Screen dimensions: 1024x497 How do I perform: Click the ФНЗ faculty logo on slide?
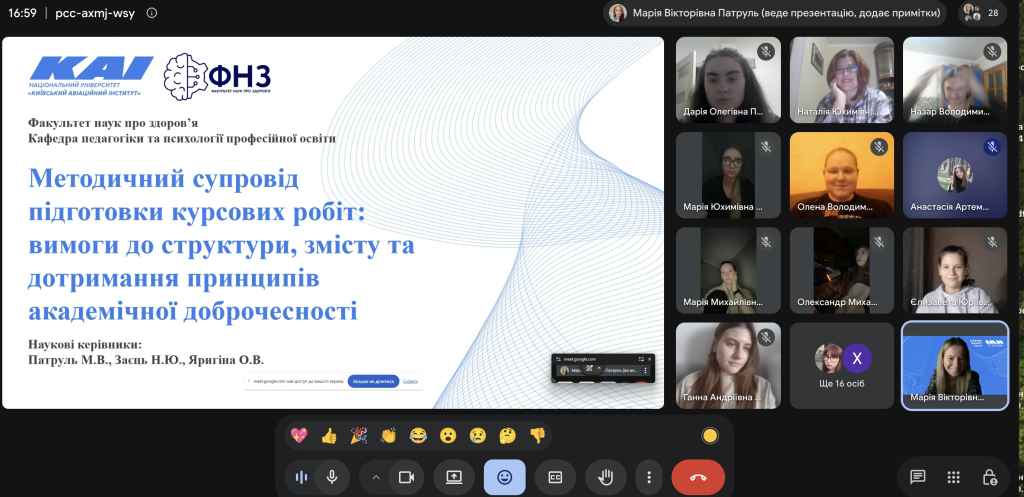click(217, 76)
